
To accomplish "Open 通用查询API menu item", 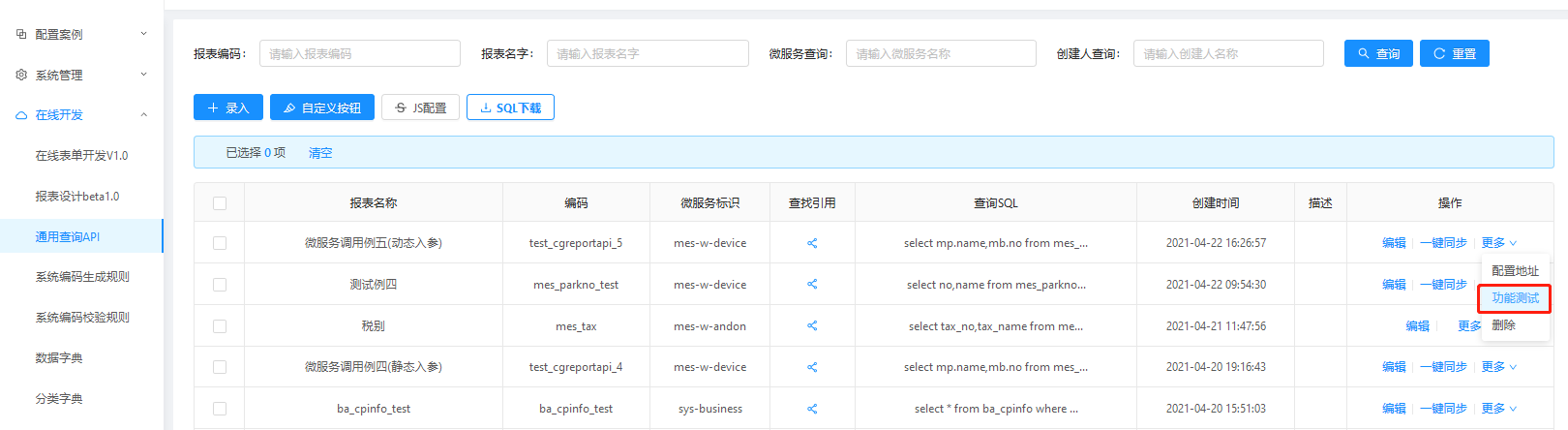I will coord(81,236).
